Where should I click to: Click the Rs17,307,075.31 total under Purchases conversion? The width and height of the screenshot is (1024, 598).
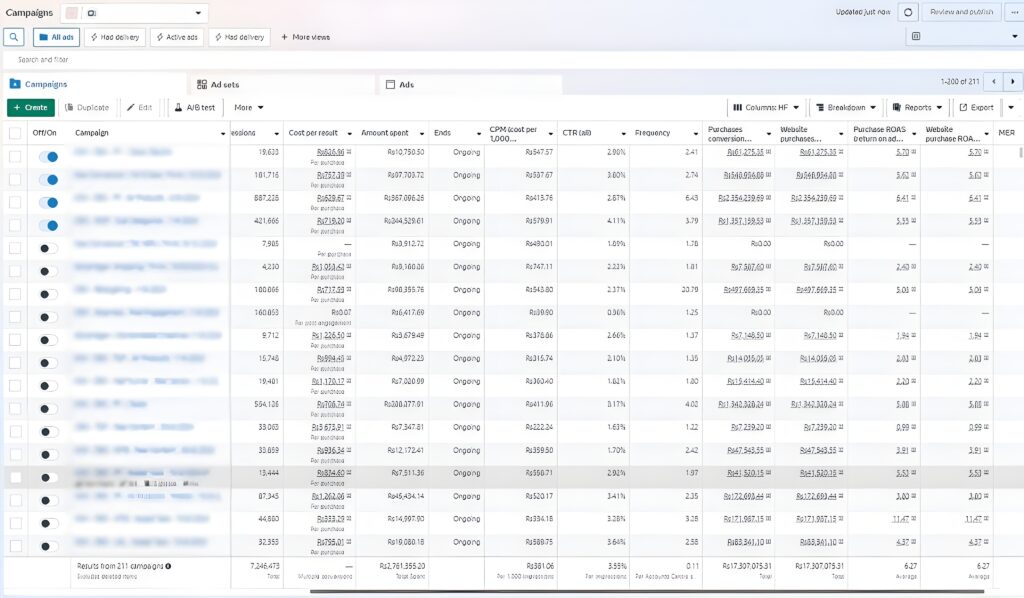(x=746, y=566)
